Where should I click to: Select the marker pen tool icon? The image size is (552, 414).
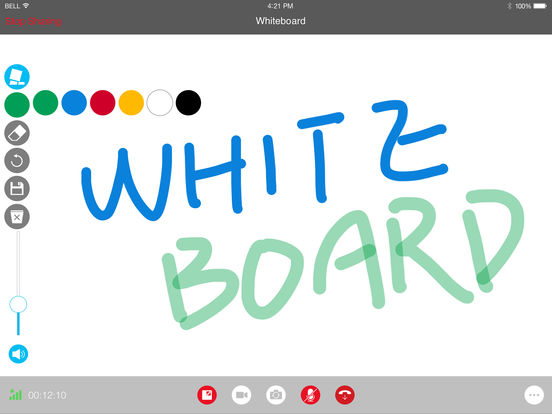click(17, 76)
